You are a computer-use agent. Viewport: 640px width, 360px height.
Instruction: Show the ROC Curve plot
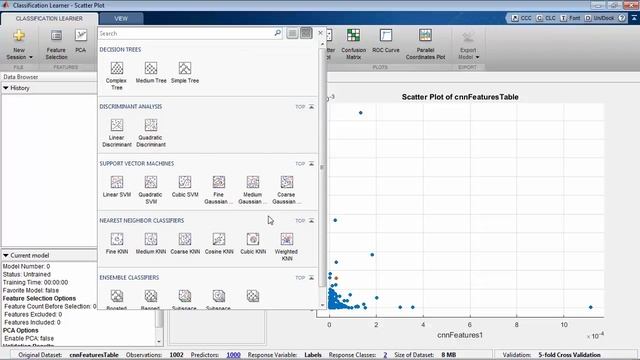pos(386,41)
